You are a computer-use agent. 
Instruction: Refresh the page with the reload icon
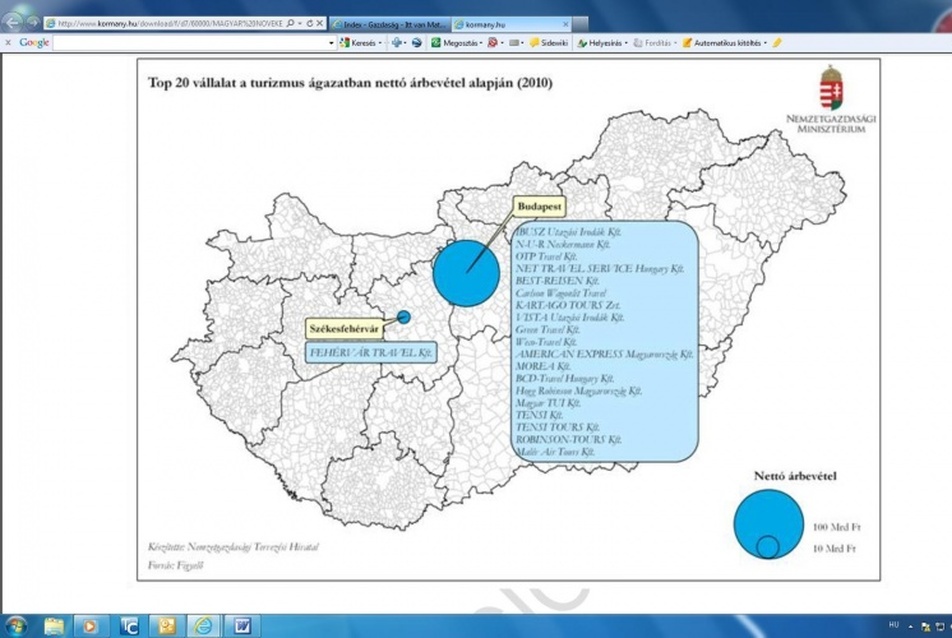coord(310,24)
